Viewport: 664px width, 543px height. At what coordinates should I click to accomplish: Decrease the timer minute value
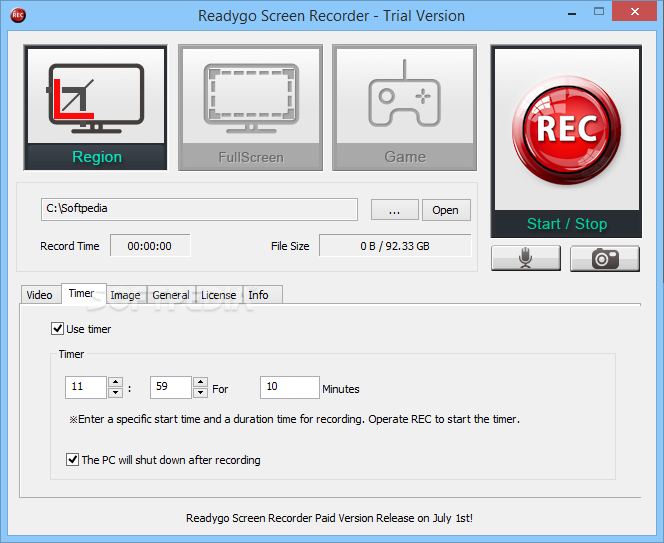pos(200,393)
